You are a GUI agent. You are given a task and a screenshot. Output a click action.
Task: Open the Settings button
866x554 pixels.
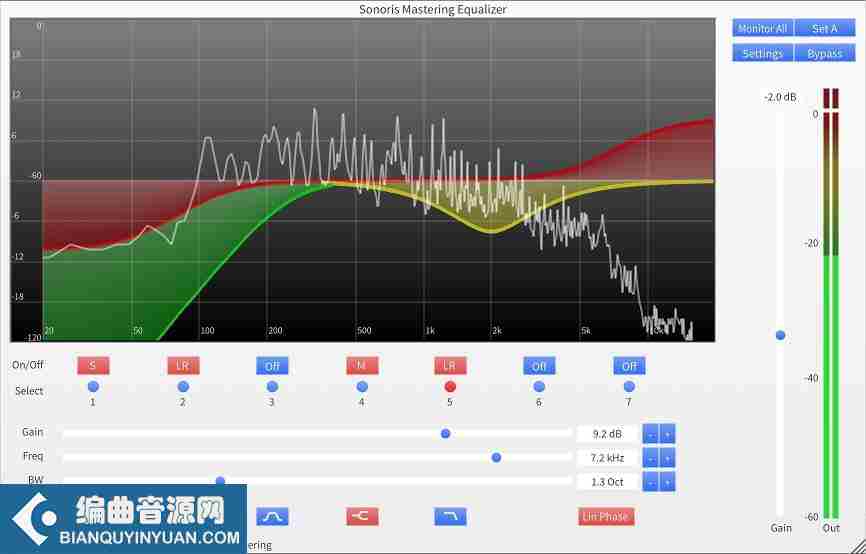click(x=763, y=53)
